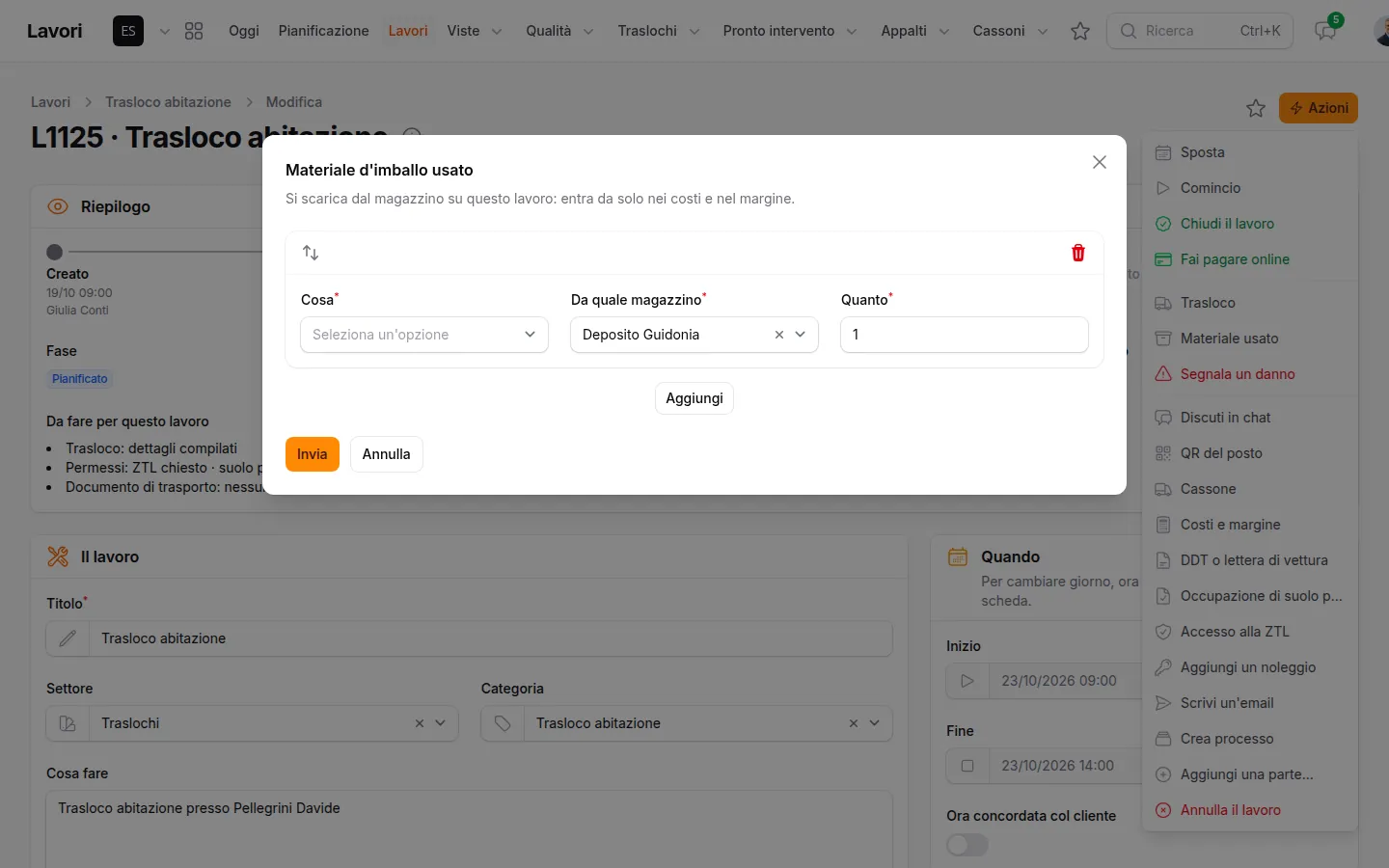
Task: Click the Quando calendar icon
Action: (x=958, y=556)
